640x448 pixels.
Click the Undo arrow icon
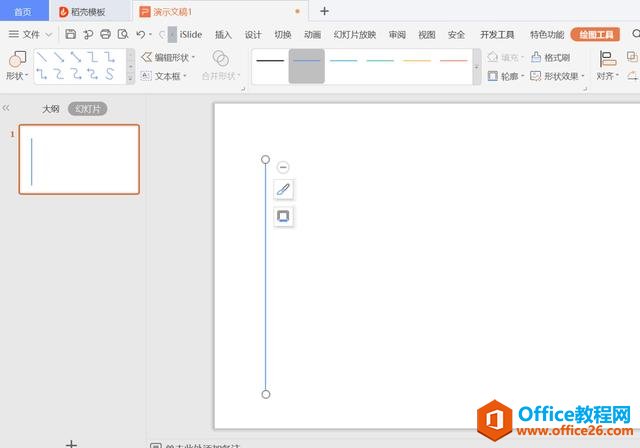[141, 34]
